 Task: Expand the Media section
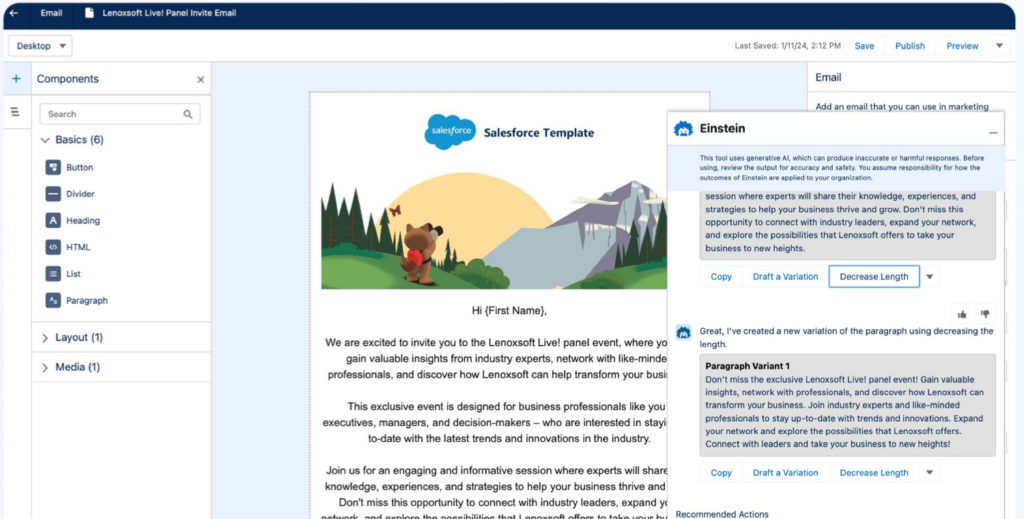click(45, 368)
